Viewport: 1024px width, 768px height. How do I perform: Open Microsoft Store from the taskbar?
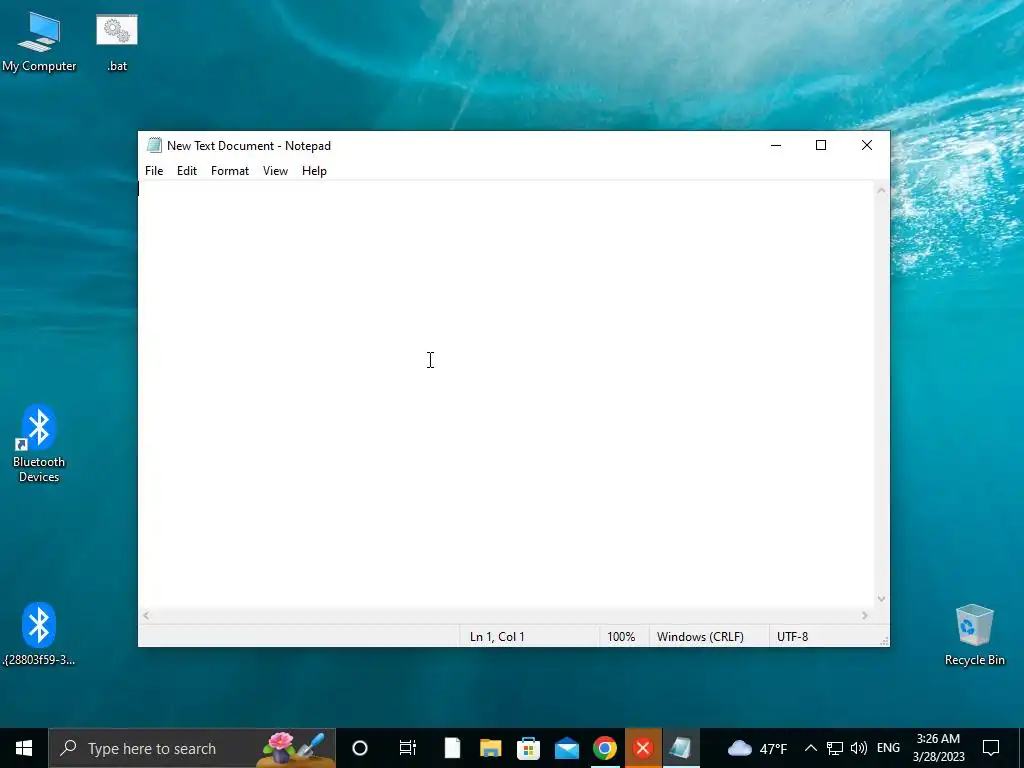coord(528,748)
